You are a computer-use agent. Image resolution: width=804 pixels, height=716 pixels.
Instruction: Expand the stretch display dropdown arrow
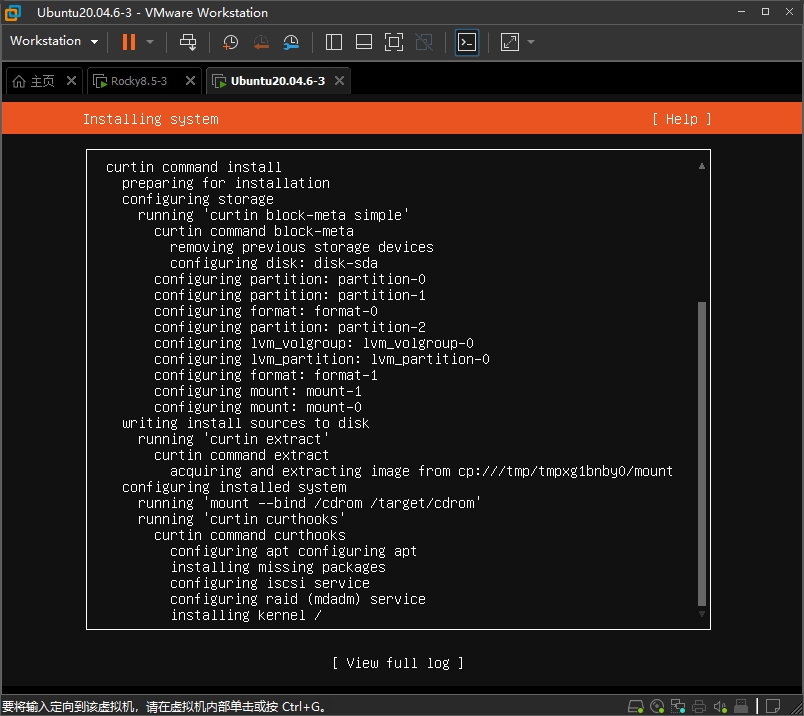pyautogui.click(x=531, y=42)
